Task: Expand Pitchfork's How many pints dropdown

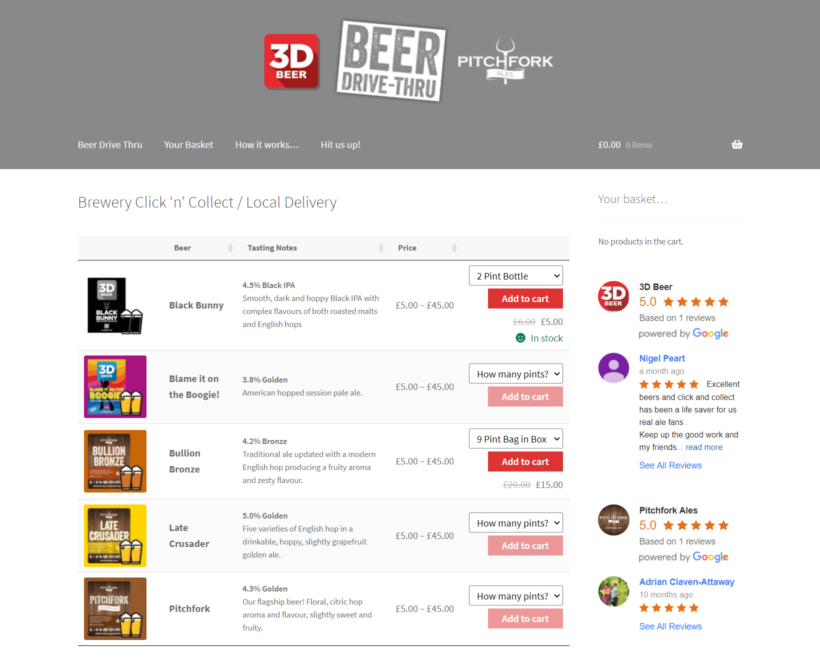Action: coord(516,596)
